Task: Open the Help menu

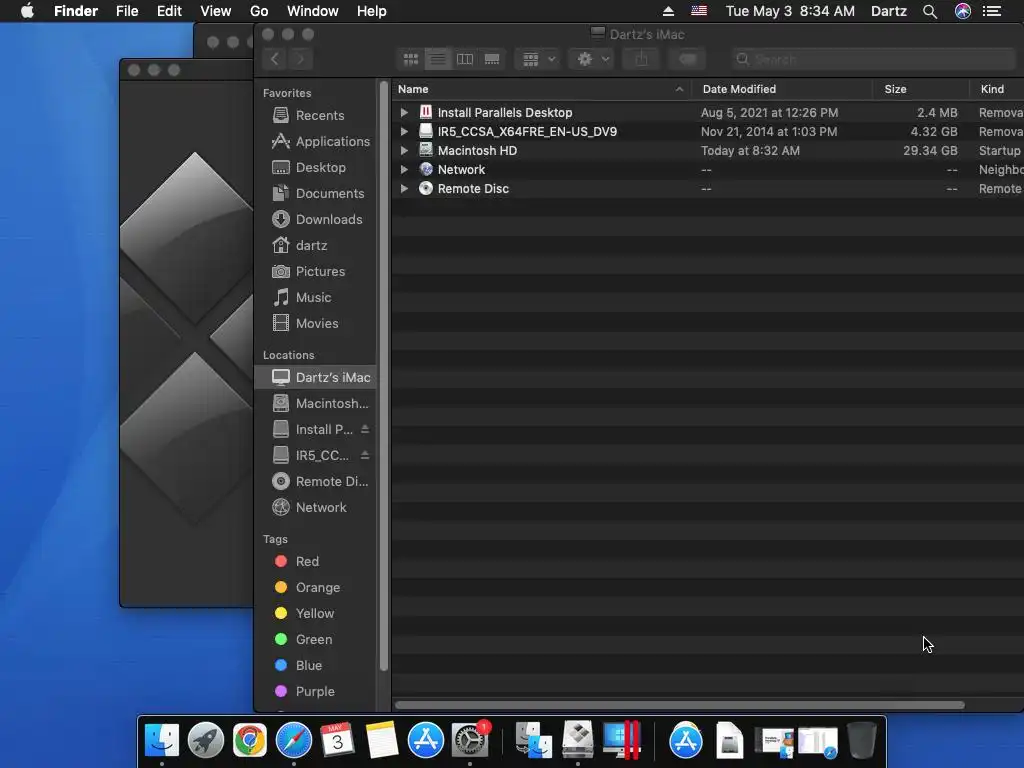Action: tap(372, 11)
